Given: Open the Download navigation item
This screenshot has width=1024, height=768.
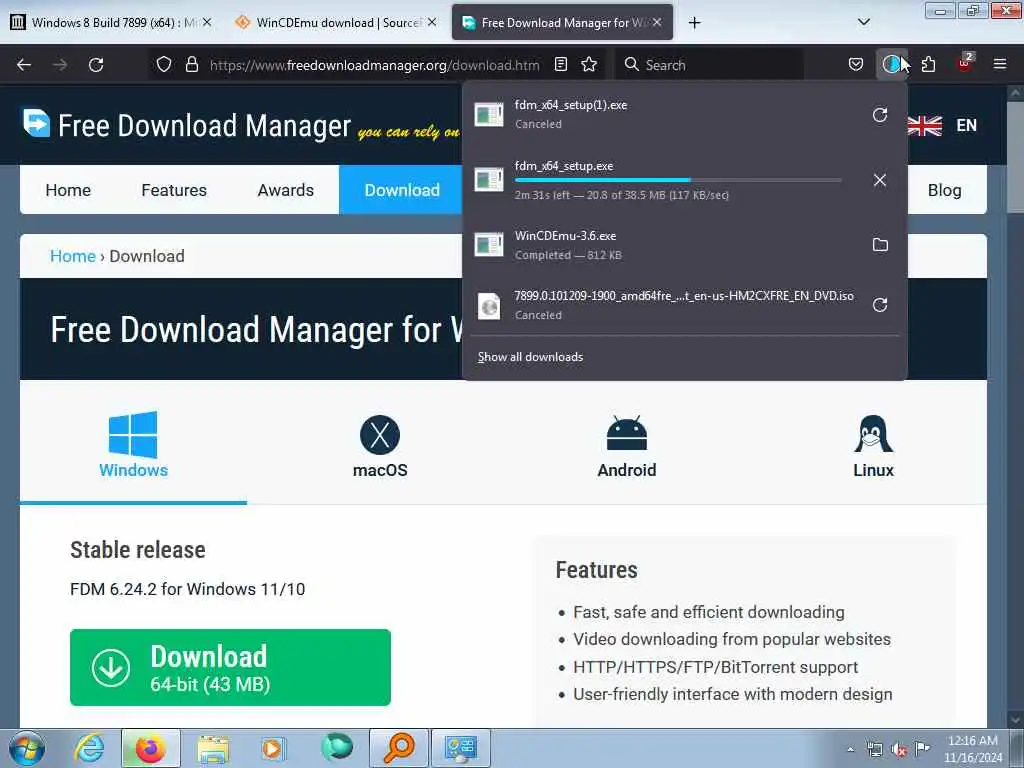Looking at the screenshot, I should [400, 190].
